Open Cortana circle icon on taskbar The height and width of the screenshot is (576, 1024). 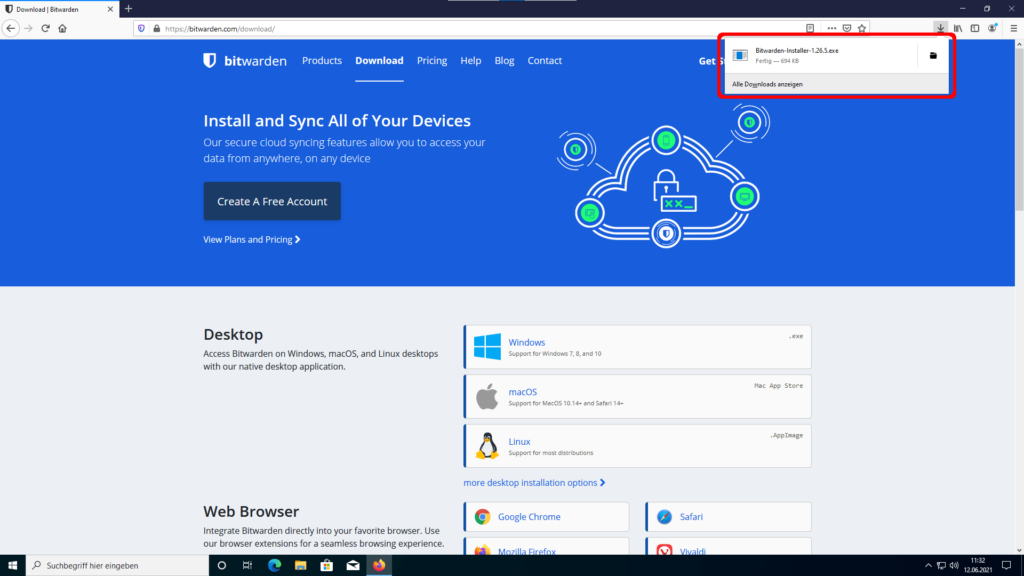222,566
